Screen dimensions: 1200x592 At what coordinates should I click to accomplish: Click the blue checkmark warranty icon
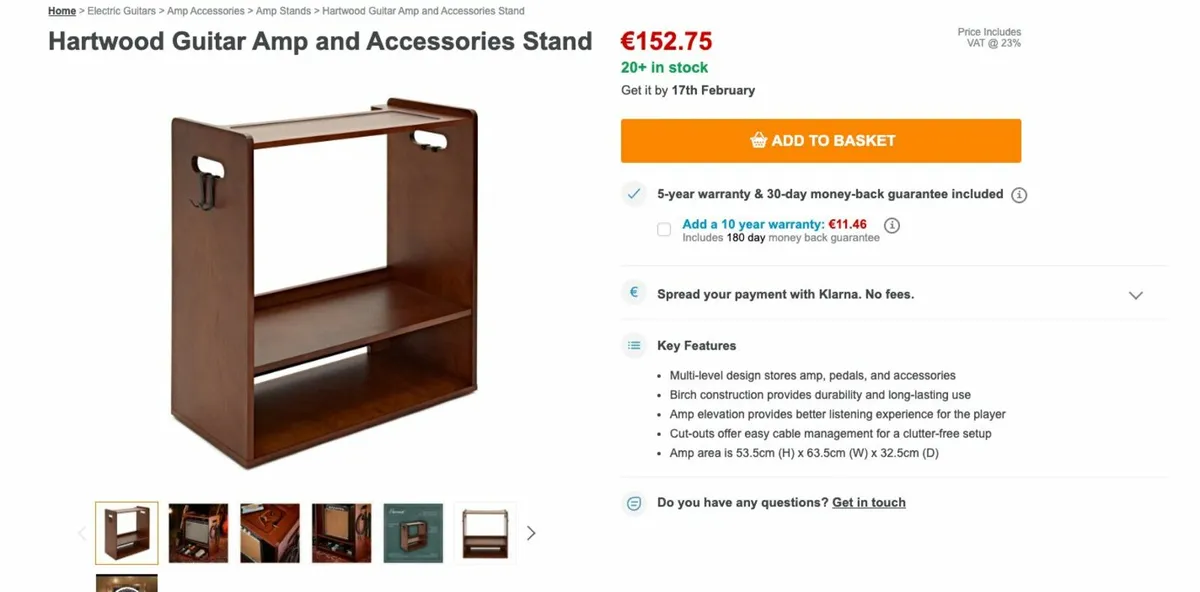[633, 194]
